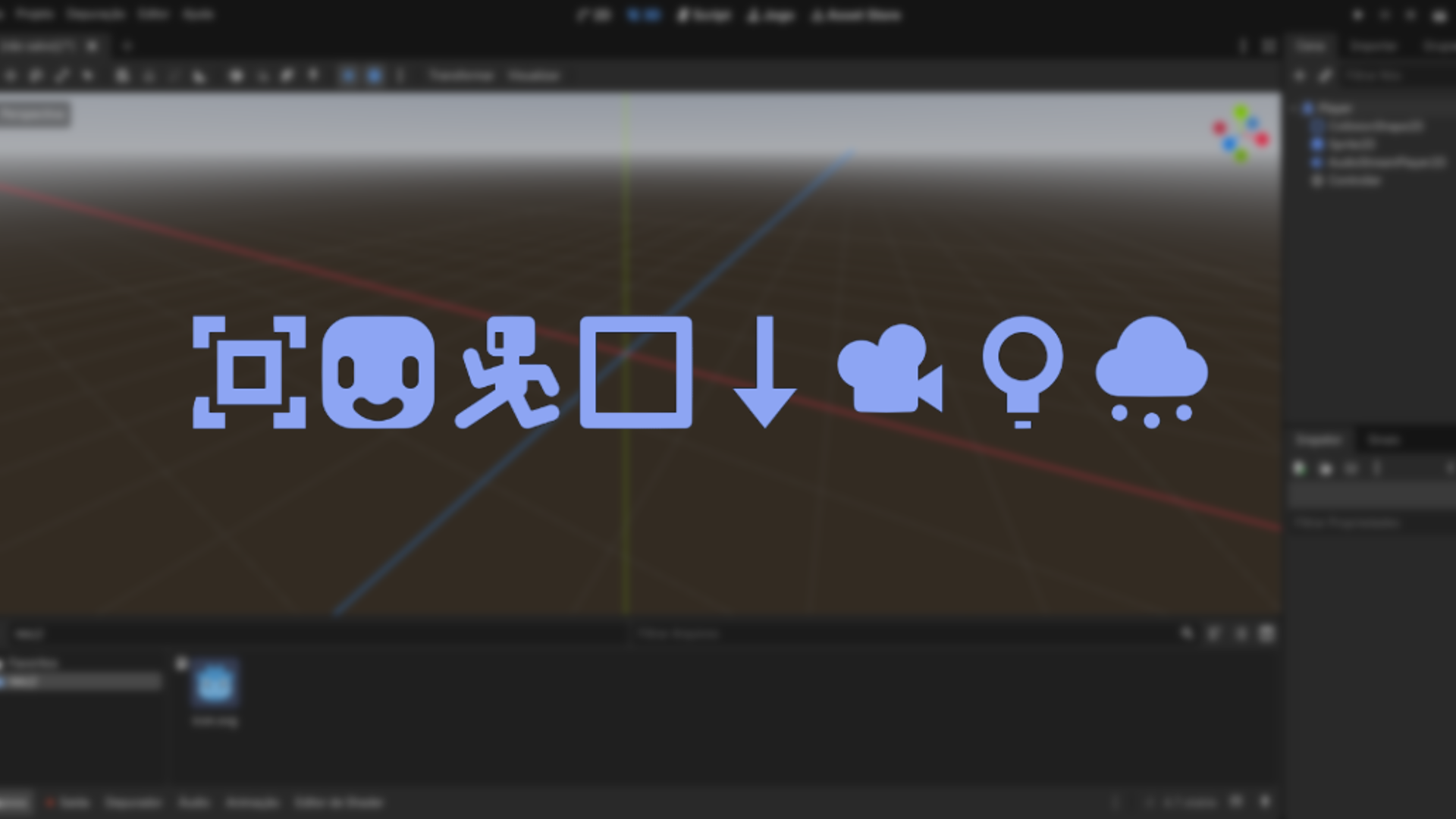Click the Perspectiva view button
Image resolution: width=1456 pixels, height=819 pixels.
[x=33, y=115]
